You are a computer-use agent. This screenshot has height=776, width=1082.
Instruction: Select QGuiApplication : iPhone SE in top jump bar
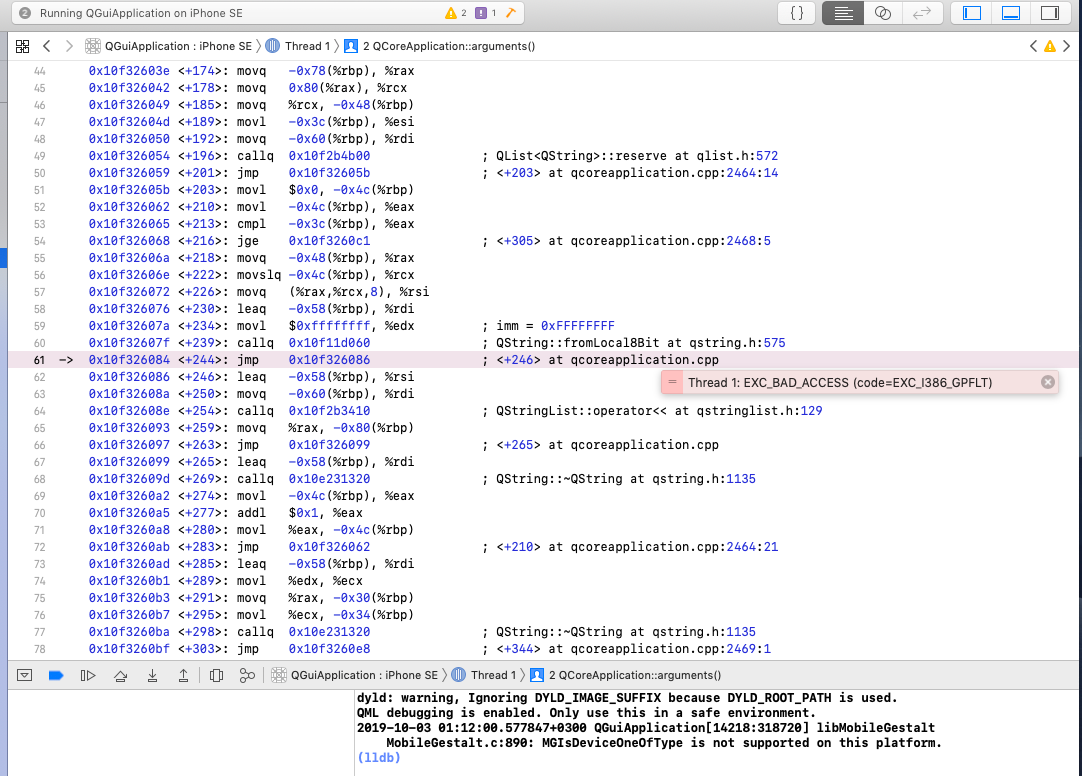pyautogui.click(x=169, y=46)
